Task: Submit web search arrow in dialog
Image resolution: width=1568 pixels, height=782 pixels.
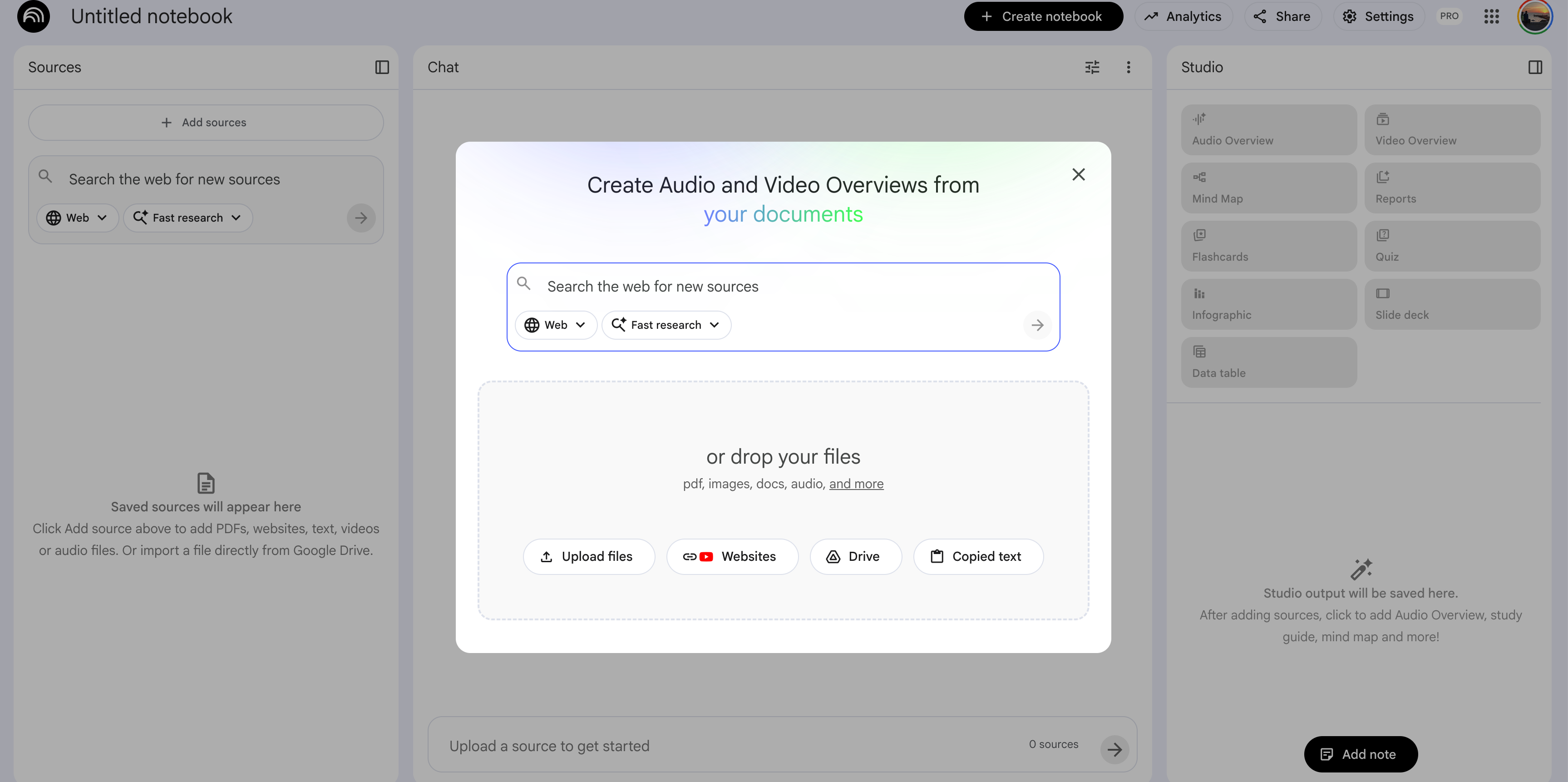Action: (x=1037, y=325)
